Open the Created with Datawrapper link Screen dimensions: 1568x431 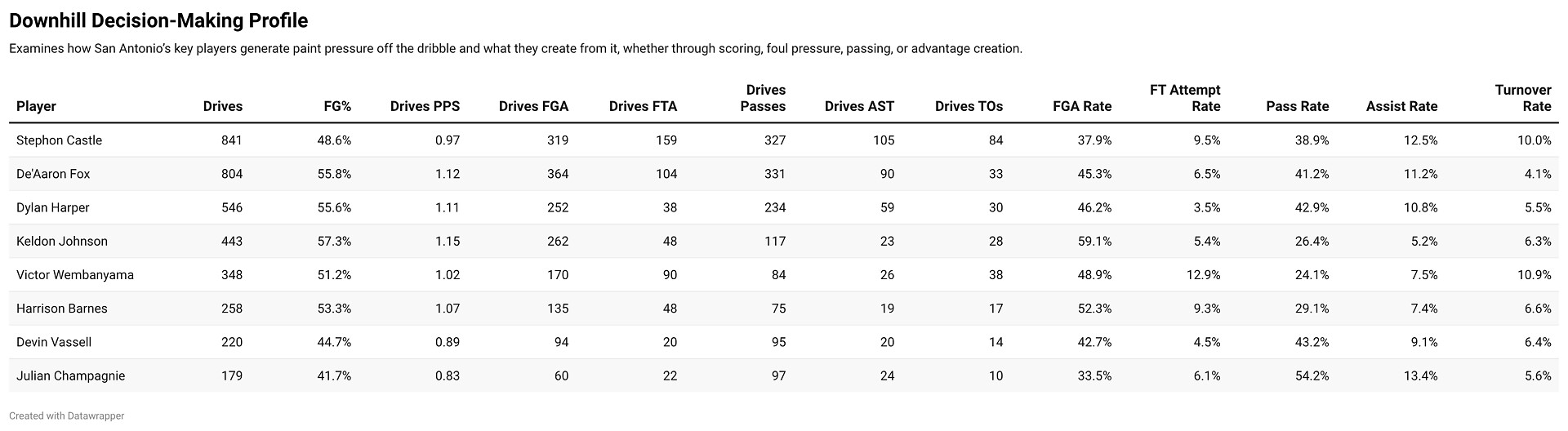coord(67,416)
